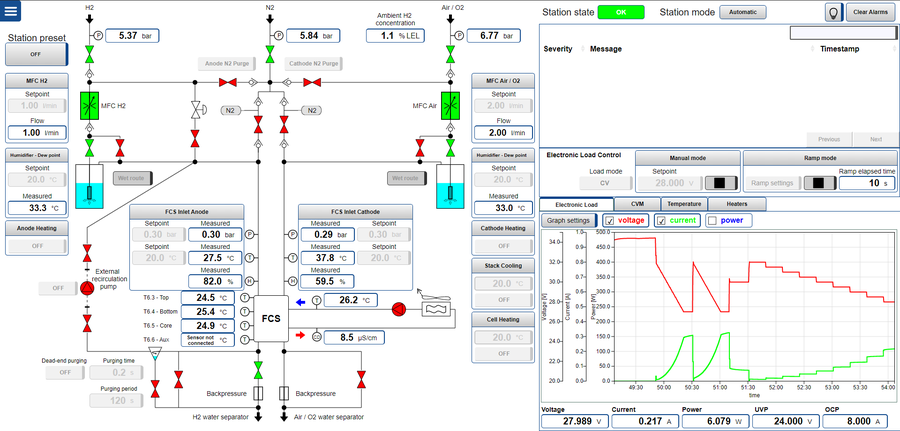Toggle the Manual mode setpoint switch
The image size is (900, 431).
tap(723, 183)
